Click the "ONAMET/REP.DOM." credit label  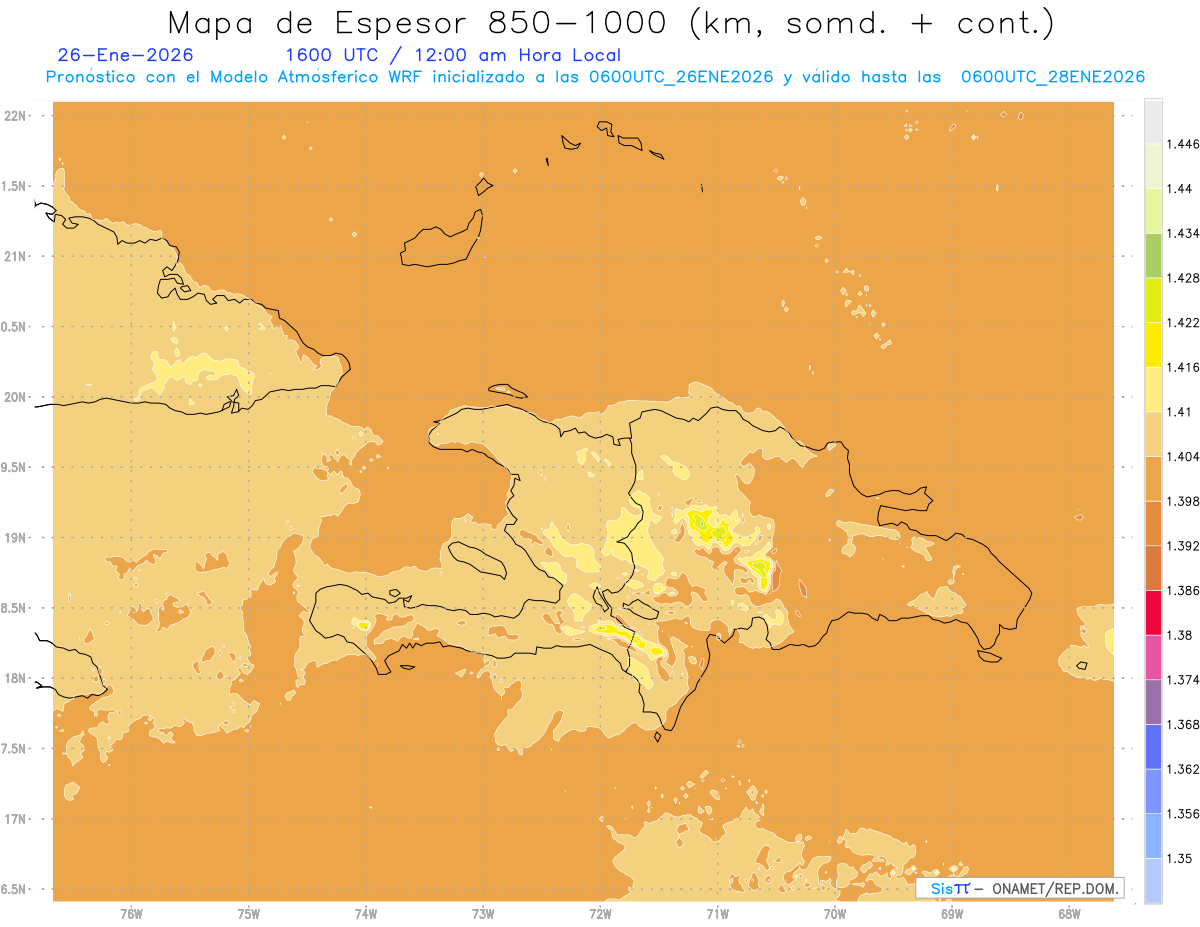pyautogui.click(x=1055, y=888)
